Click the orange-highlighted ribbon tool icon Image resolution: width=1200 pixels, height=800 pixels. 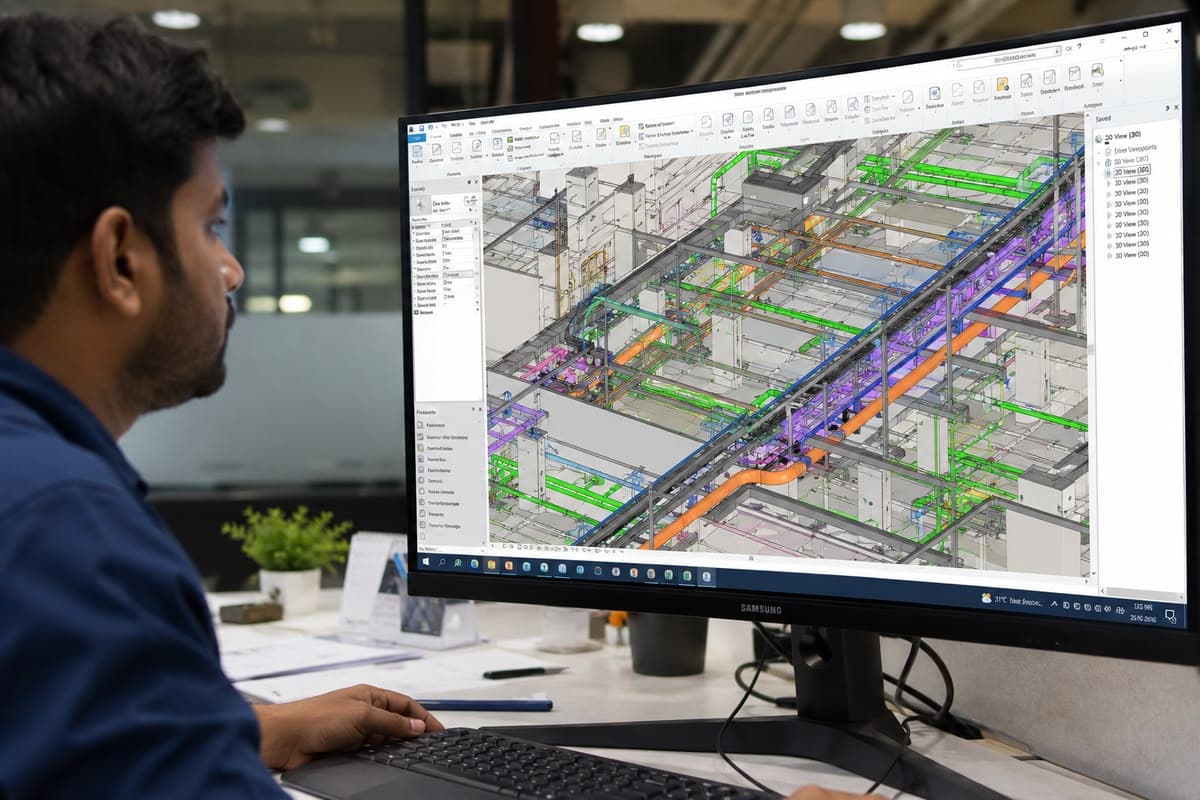[x=1002, y=84]
